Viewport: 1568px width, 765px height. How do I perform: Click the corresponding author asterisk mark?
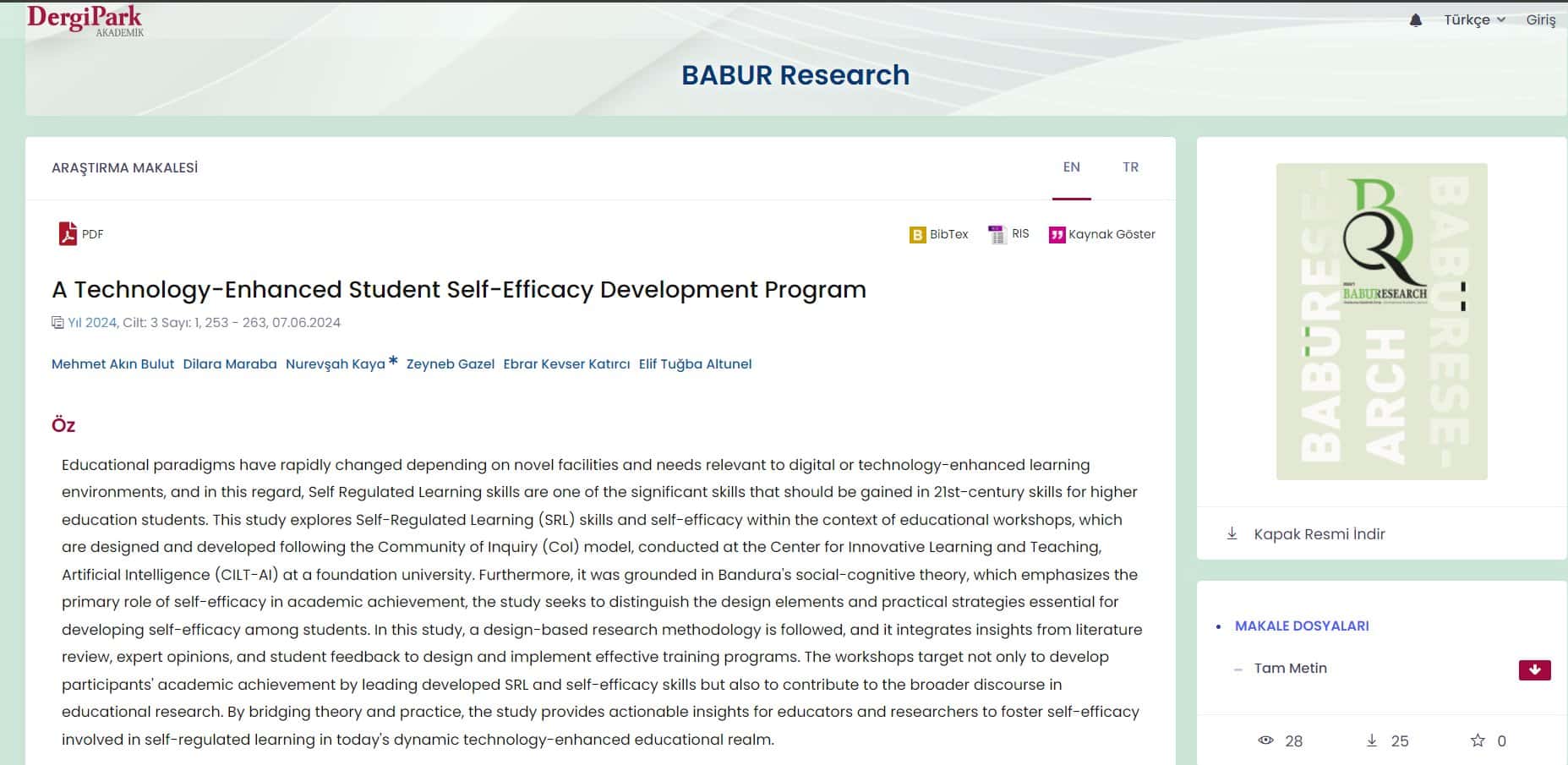(393, 361)
